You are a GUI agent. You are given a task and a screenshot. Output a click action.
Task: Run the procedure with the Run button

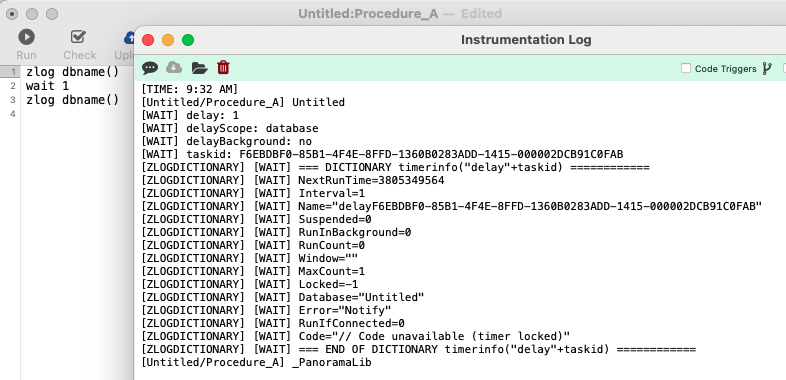26,45
